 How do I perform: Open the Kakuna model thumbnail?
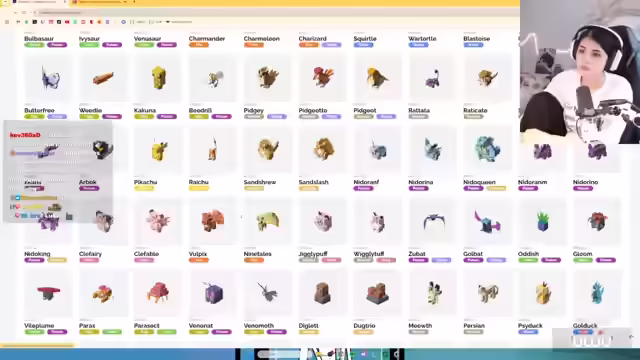(158, 78)
